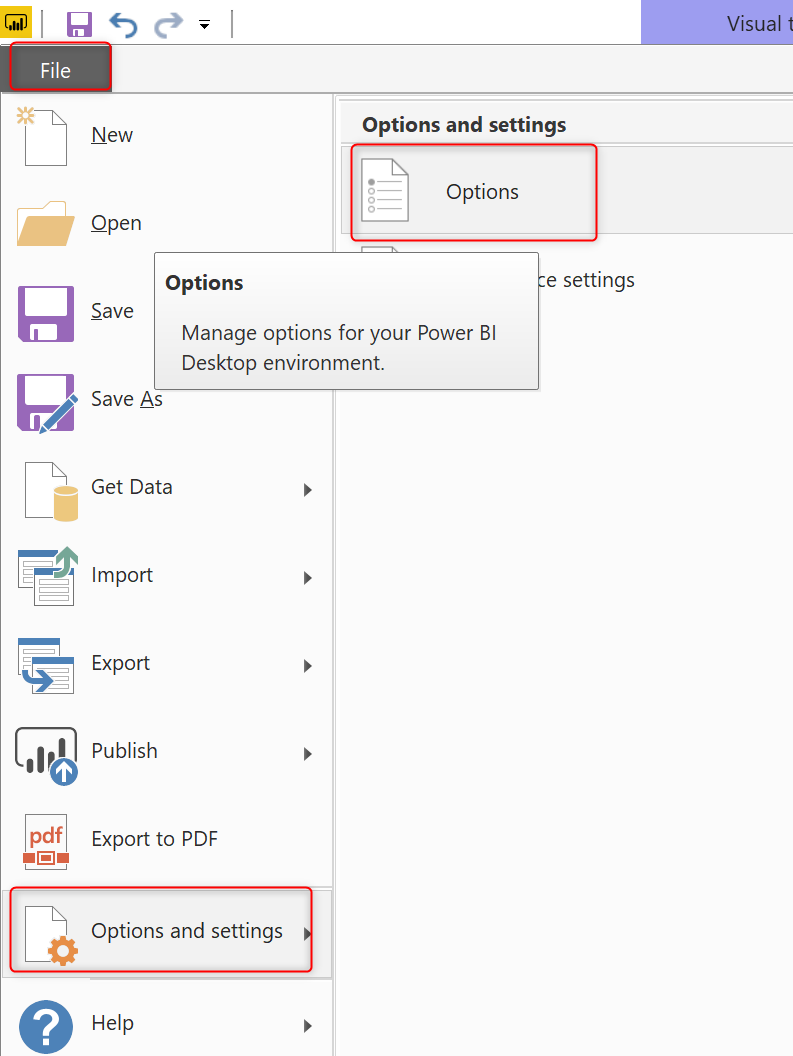793x1056 pixels.
Task: Click the Undo arrow icon
Action: pos(123,23)
